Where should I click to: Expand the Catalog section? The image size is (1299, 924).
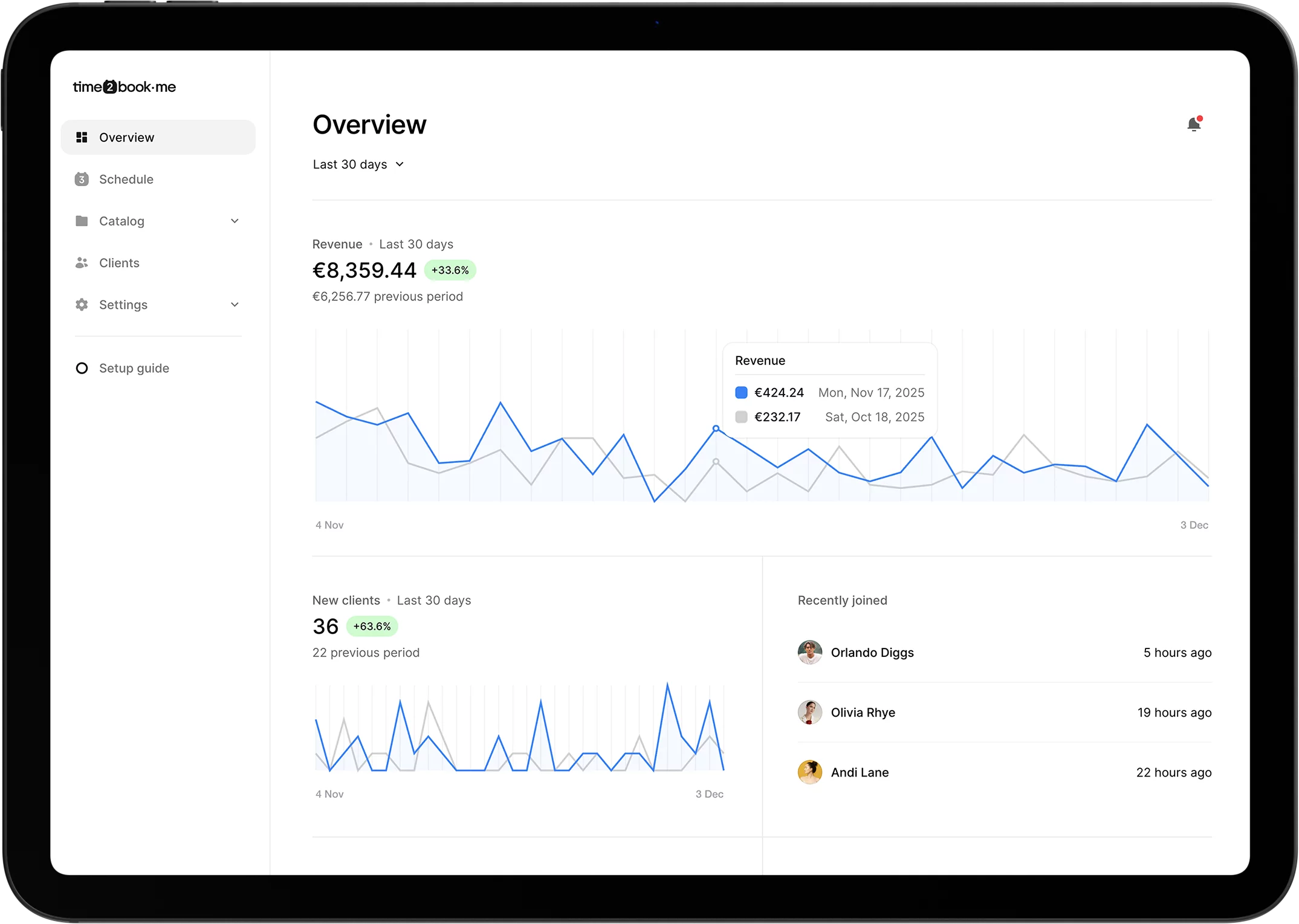[x=235, y=221]
